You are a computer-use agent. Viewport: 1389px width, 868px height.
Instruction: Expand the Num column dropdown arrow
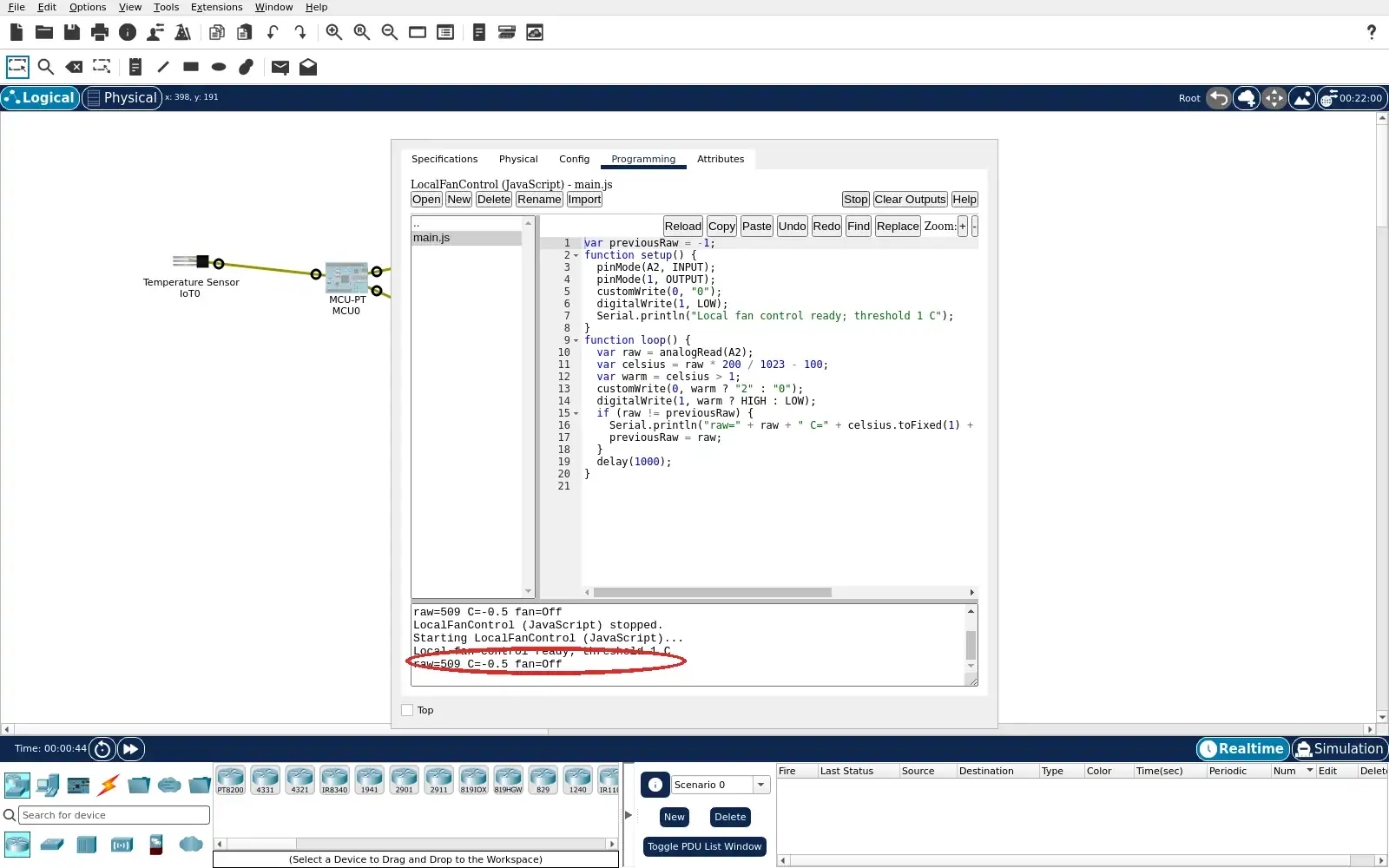click(x=1310, y=771)
